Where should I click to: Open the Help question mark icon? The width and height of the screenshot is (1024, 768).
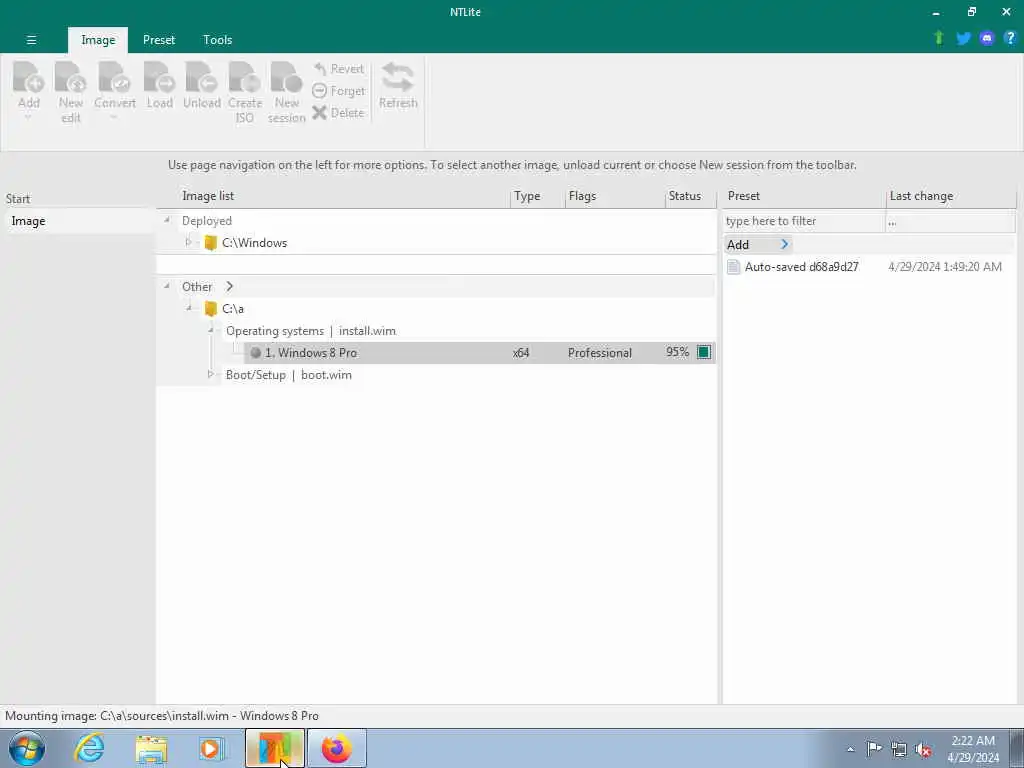1010,39
